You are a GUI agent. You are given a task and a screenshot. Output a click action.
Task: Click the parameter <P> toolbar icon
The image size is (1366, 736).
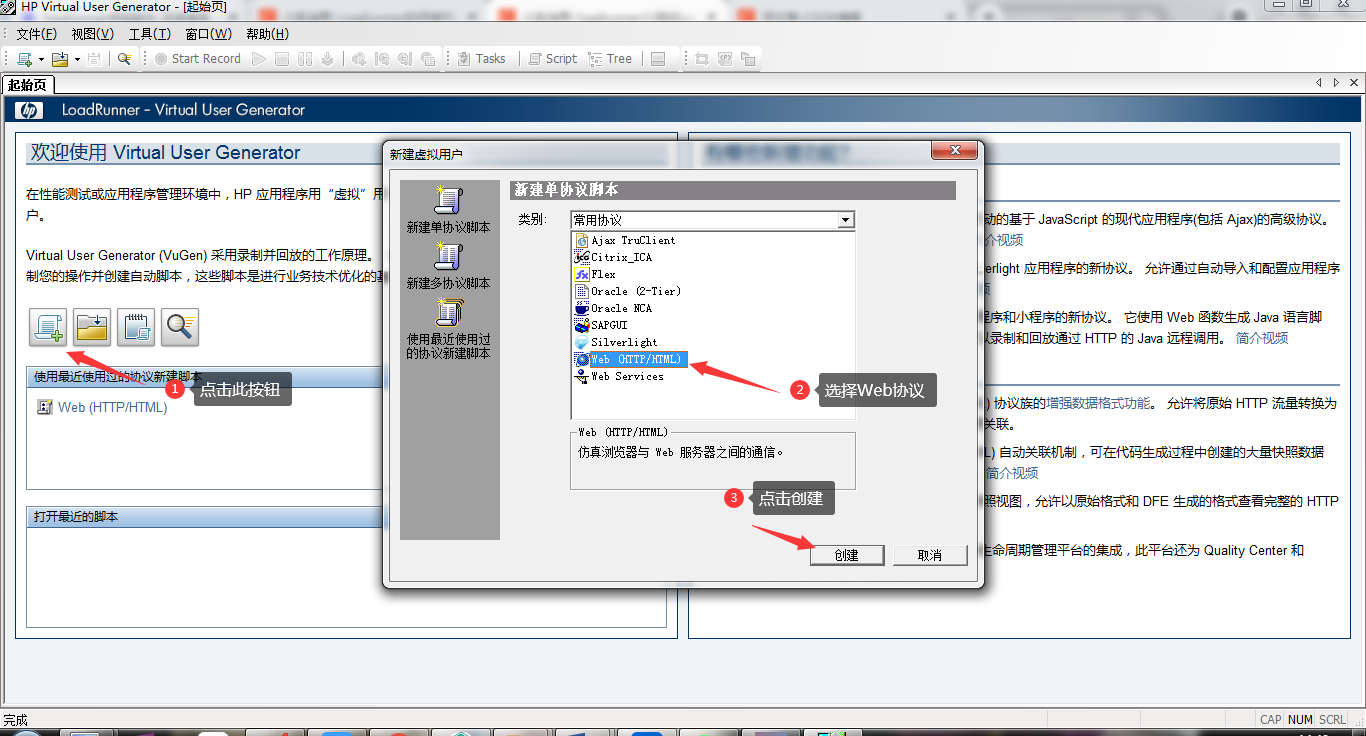click(x=725, y=59)
